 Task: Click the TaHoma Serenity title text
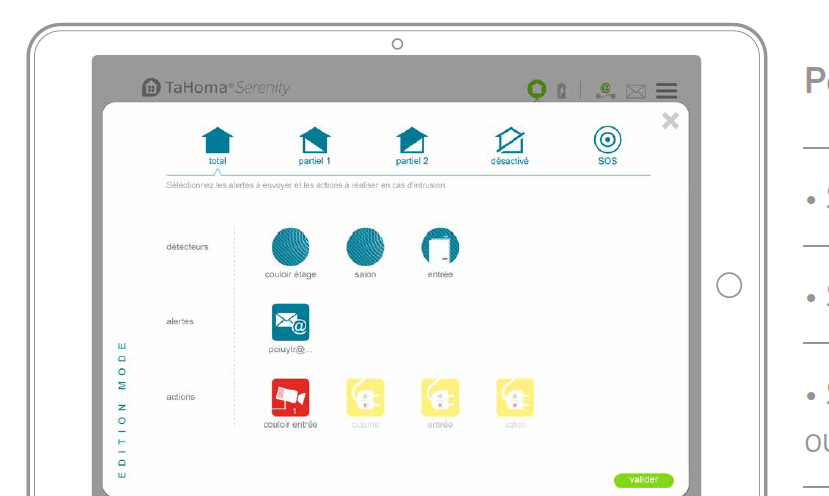pos(227,87)
